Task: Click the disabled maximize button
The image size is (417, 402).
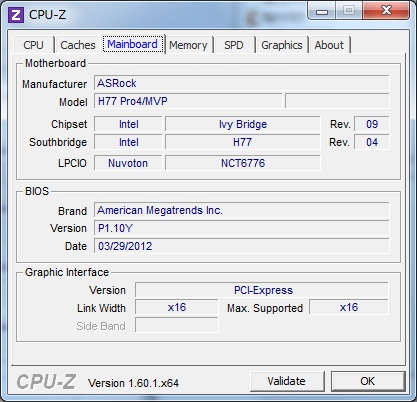Action: click(x=349, y=11)
